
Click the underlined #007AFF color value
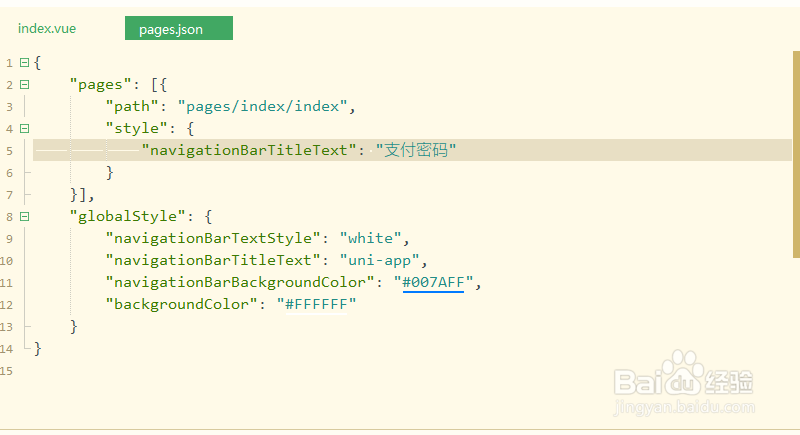[x=433, y=282]
